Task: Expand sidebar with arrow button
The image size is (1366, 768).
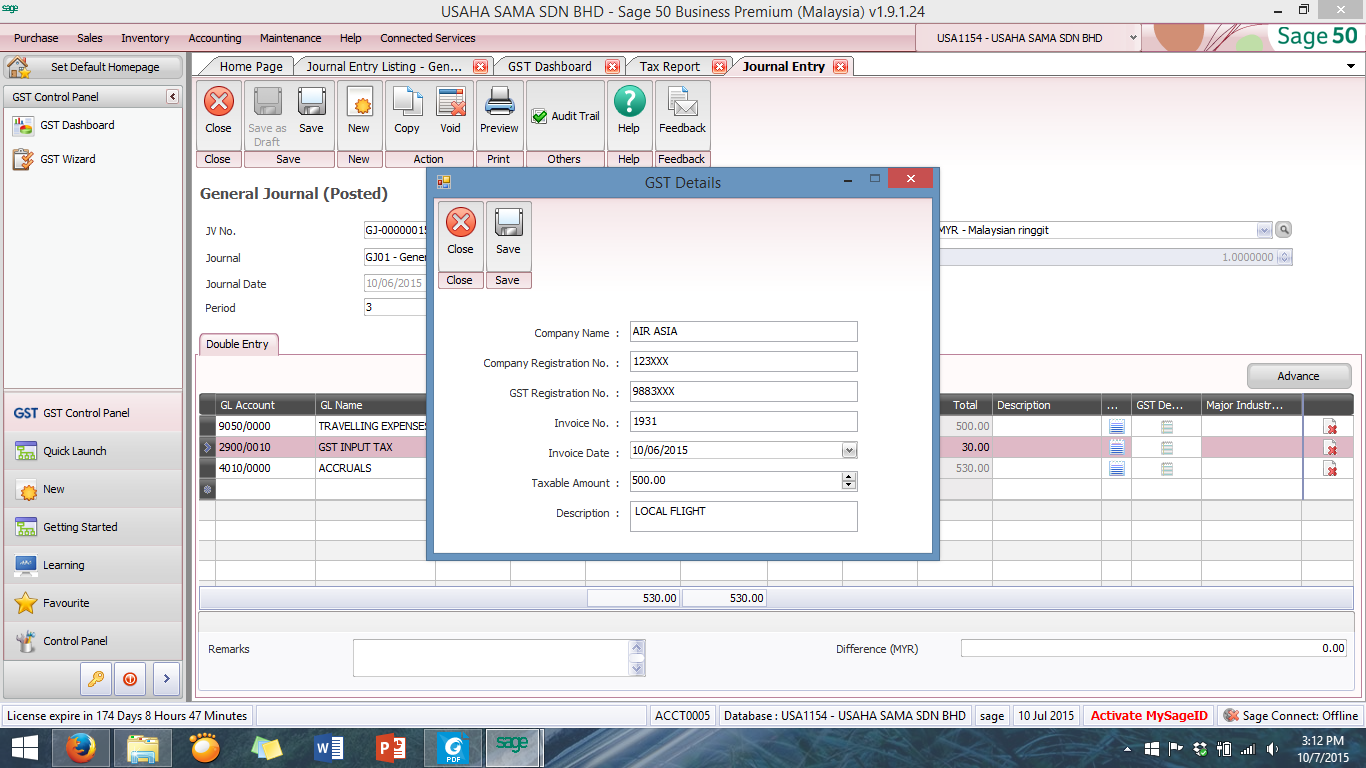Action: point(165,678)
